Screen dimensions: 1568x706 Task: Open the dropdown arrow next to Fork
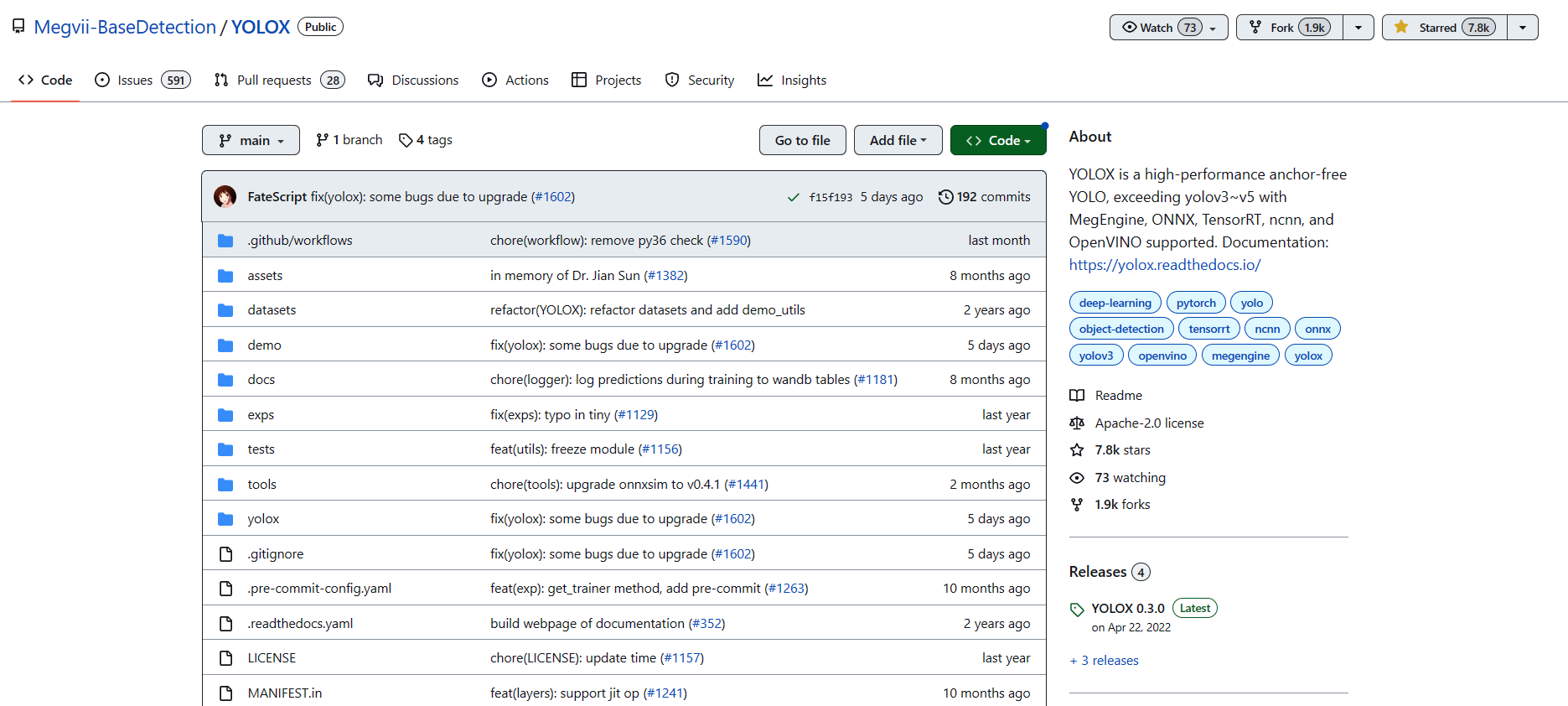tap(1358, 28)
